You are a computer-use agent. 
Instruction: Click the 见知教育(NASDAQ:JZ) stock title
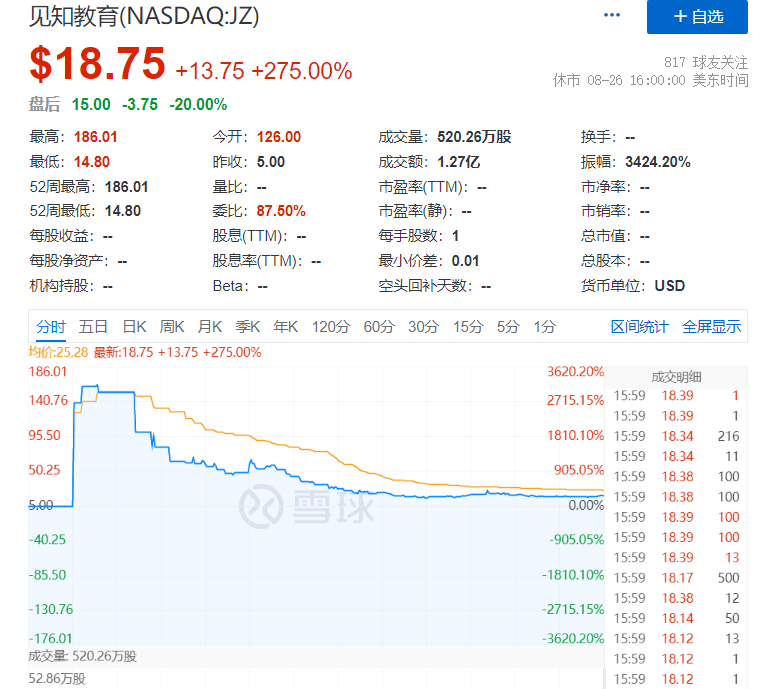point(129,15)
